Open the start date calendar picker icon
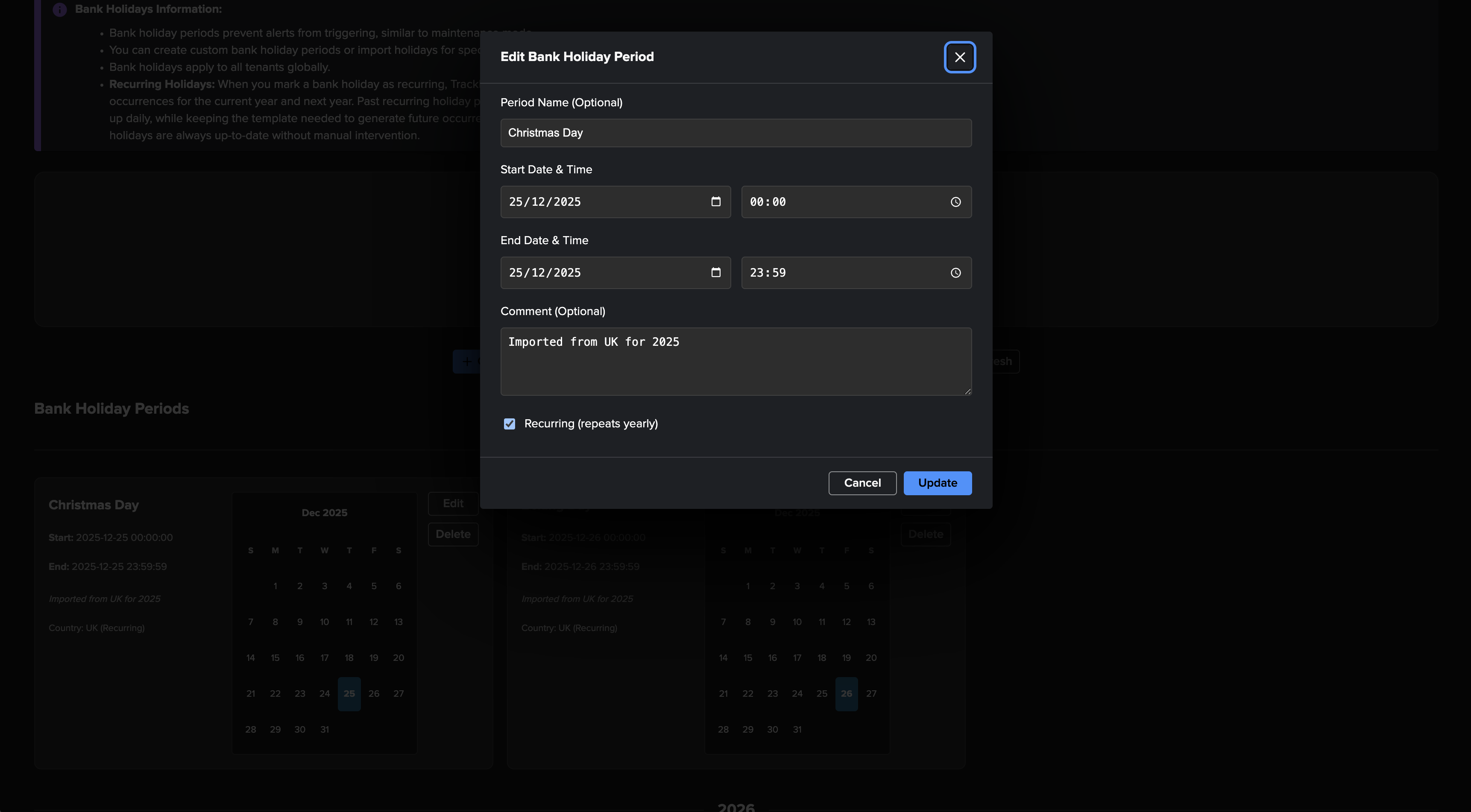Screen dimensions: 1471x812 point(715,202)
